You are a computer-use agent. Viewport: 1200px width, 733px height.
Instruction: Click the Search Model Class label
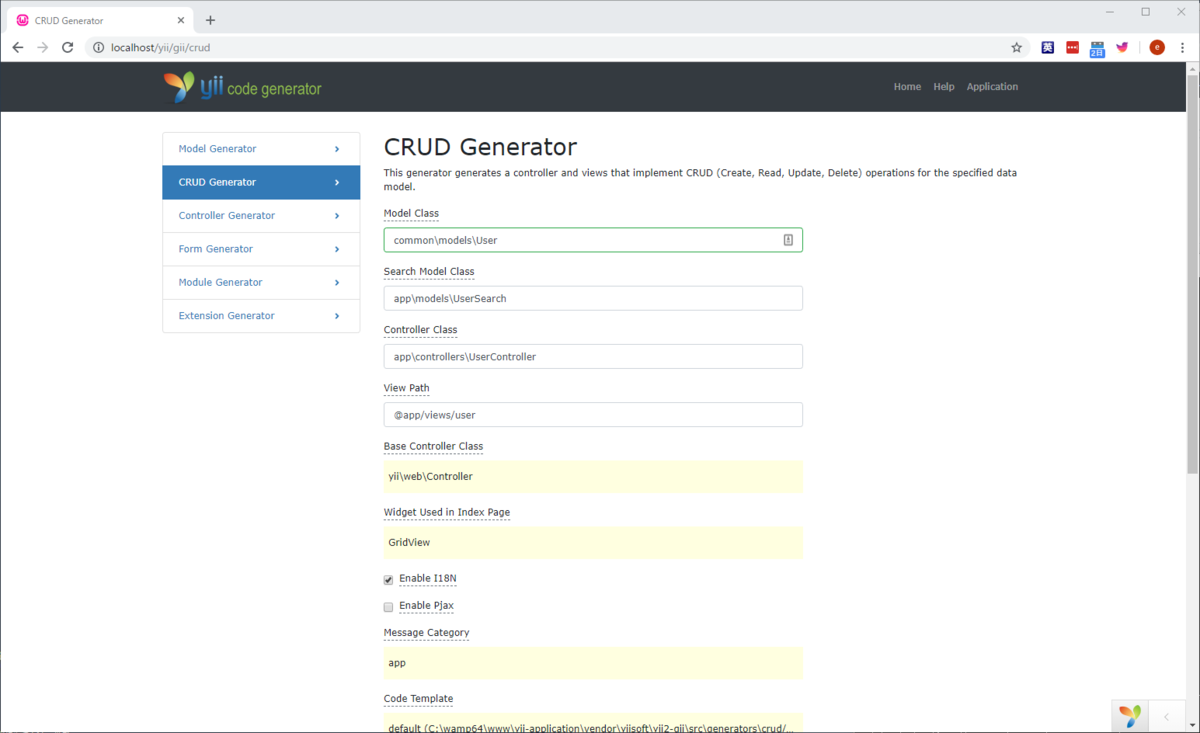pyautogui.click(x=429, y=271)
